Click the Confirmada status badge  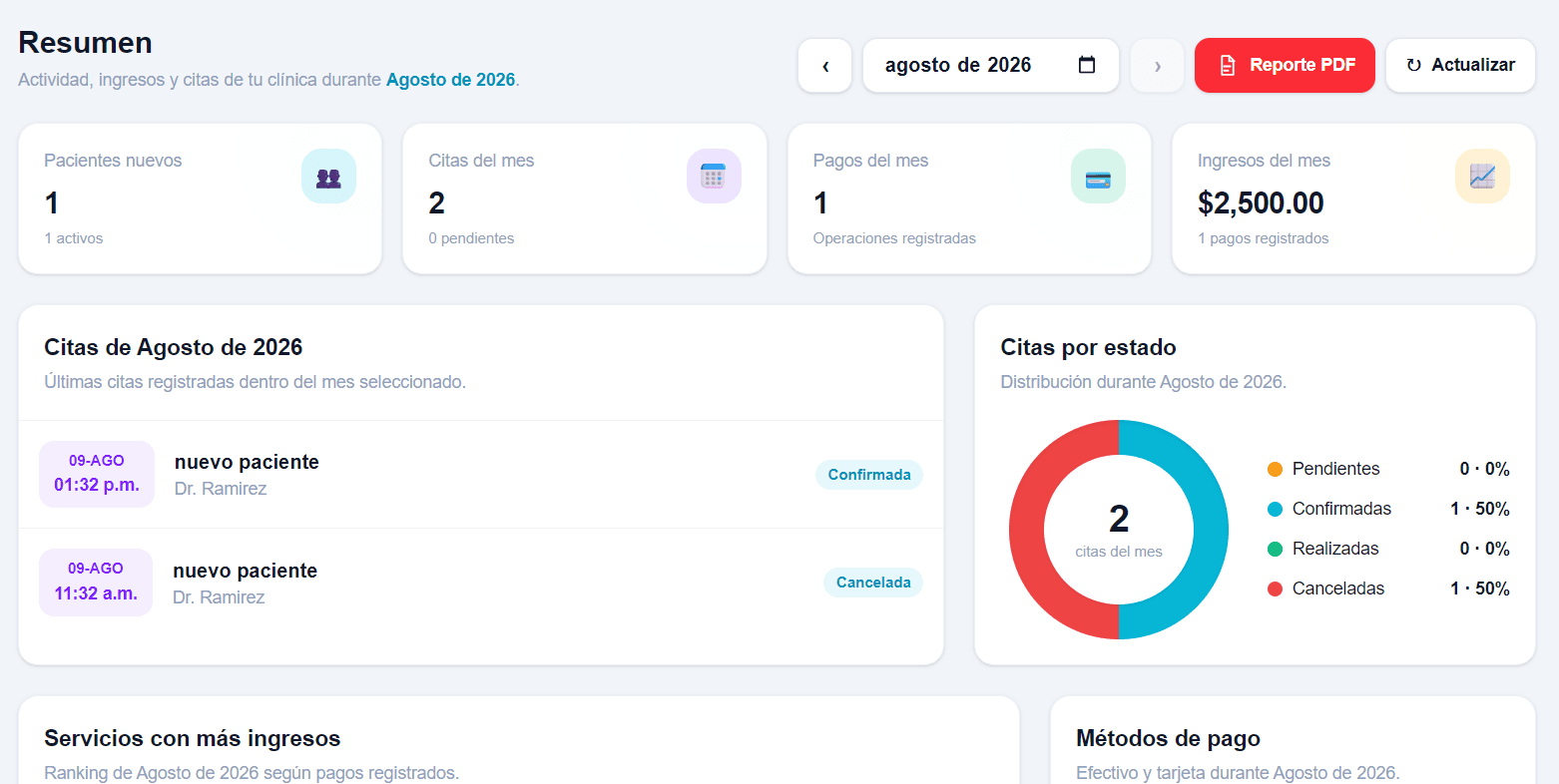tap(869, 475)
